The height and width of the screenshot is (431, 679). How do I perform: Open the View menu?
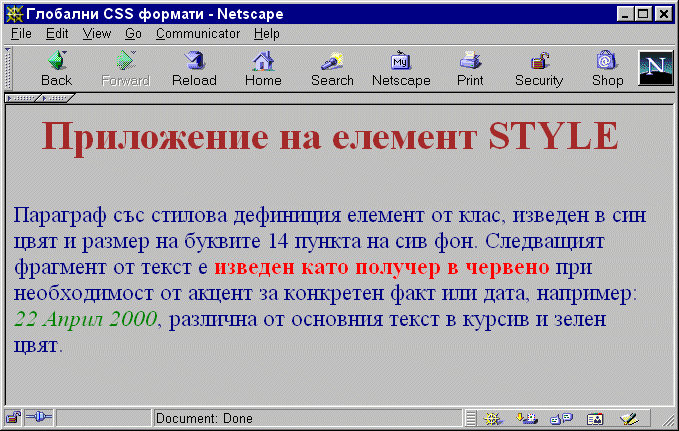97,33
